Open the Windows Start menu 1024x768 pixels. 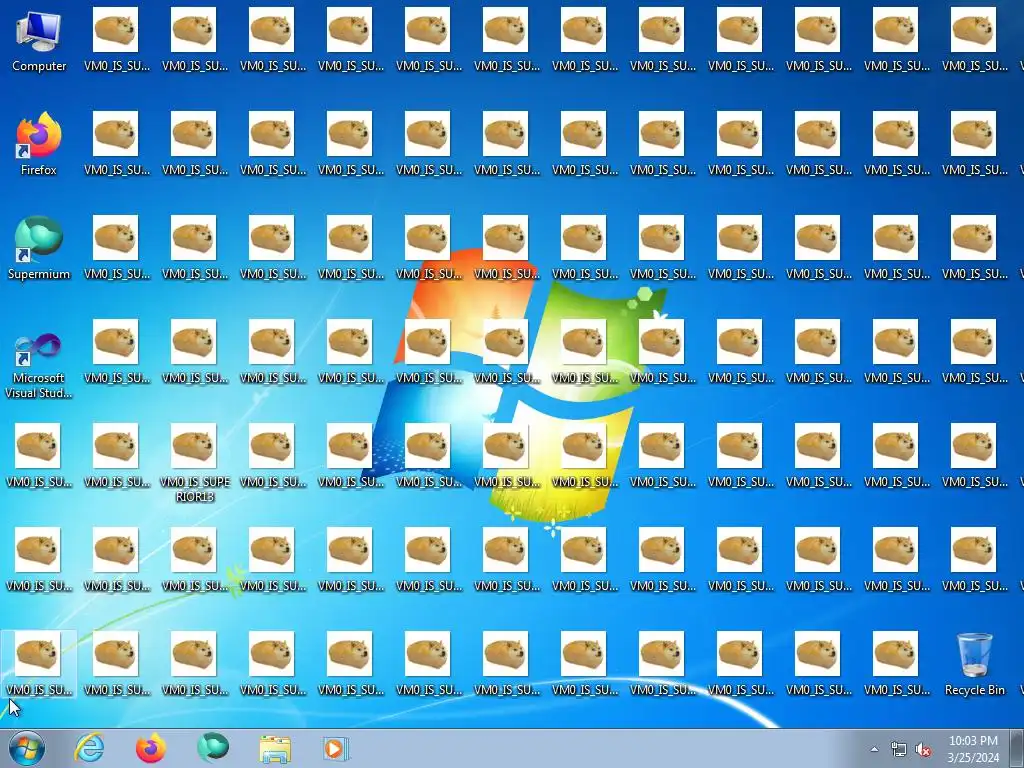tap(27, 748)
